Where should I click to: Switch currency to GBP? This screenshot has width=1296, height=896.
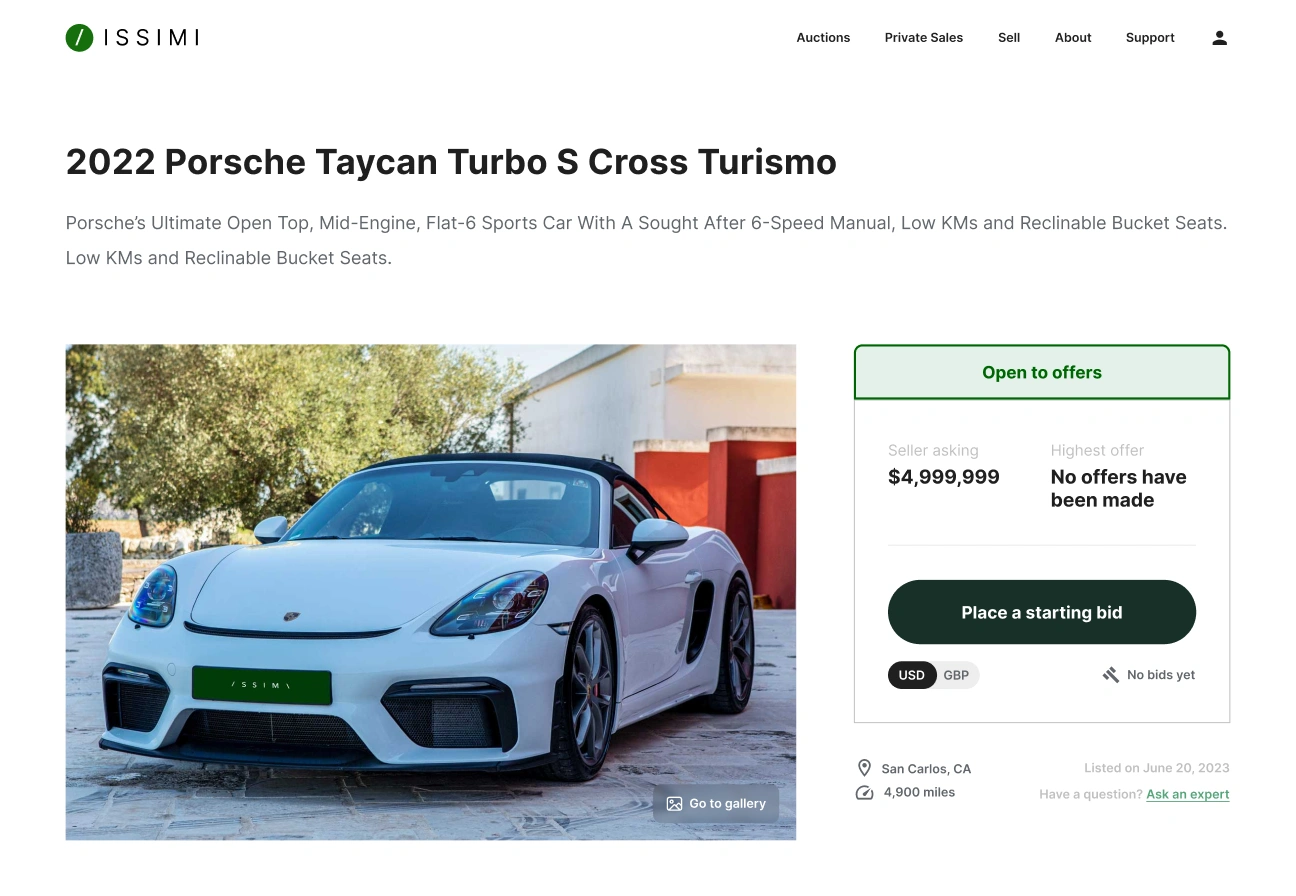(956, 675)
